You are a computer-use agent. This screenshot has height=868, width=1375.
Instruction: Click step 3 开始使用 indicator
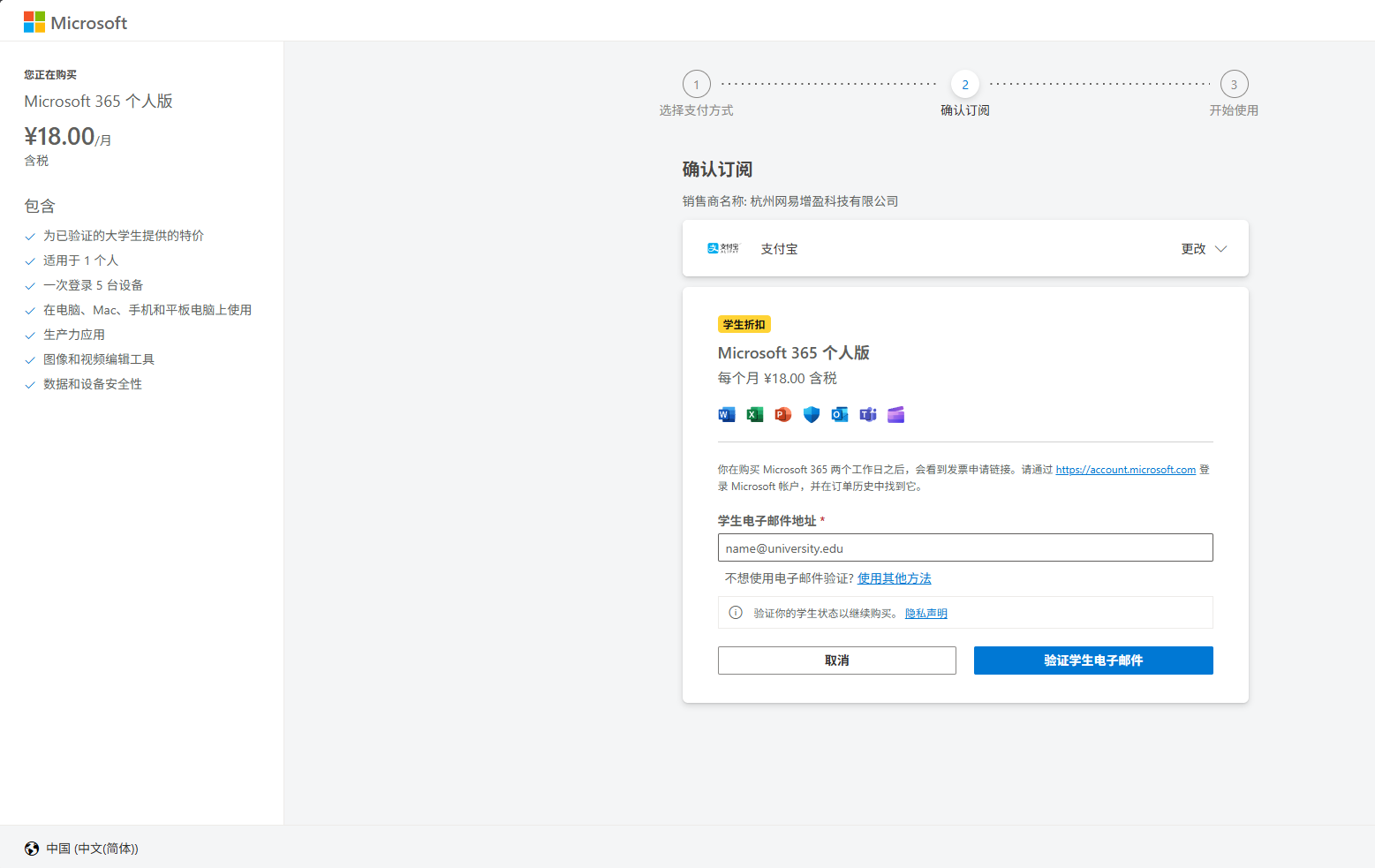(1234, 84)
